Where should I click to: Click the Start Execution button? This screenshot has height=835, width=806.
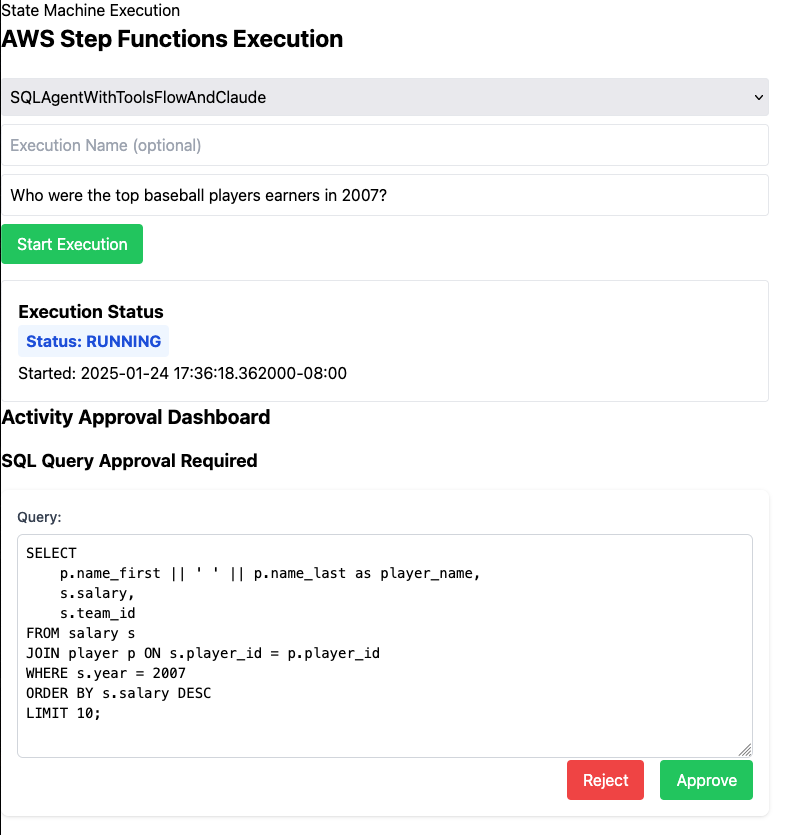tap(72, 244)
